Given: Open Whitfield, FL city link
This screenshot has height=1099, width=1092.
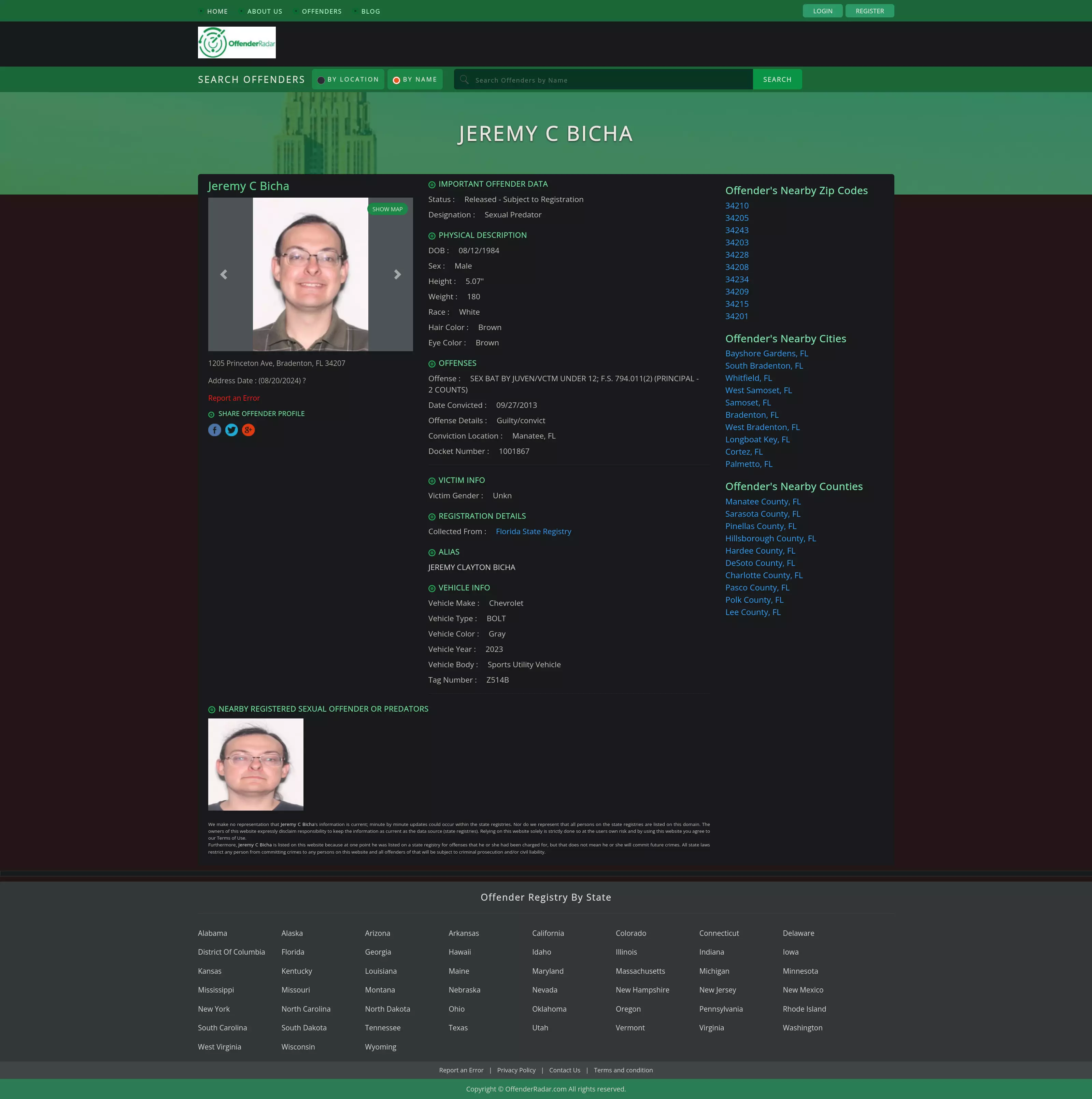Looking at the screenshot, I should coord(749,378).
